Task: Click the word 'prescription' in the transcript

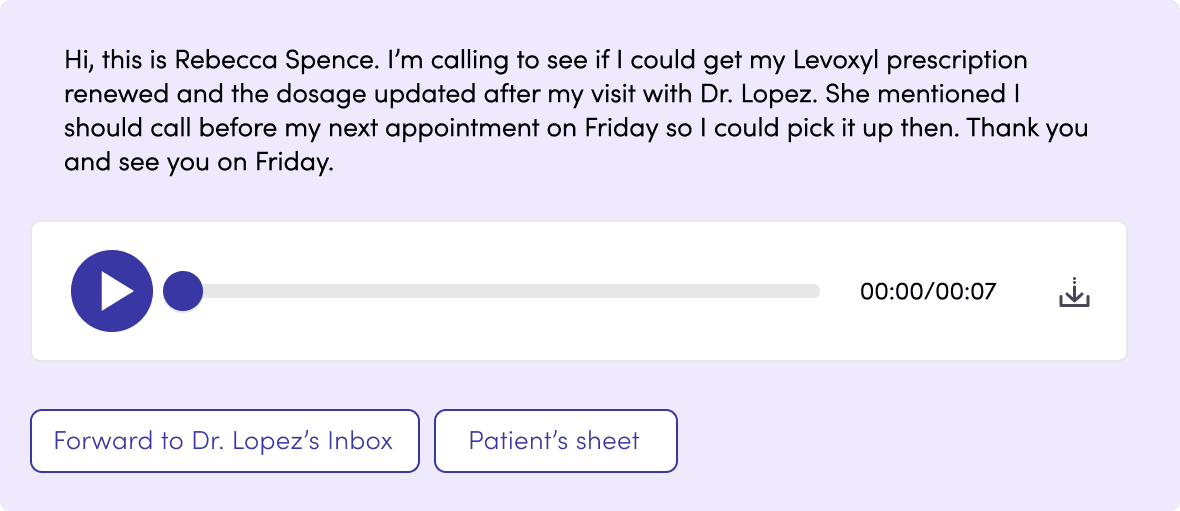Action: [958, 61]
